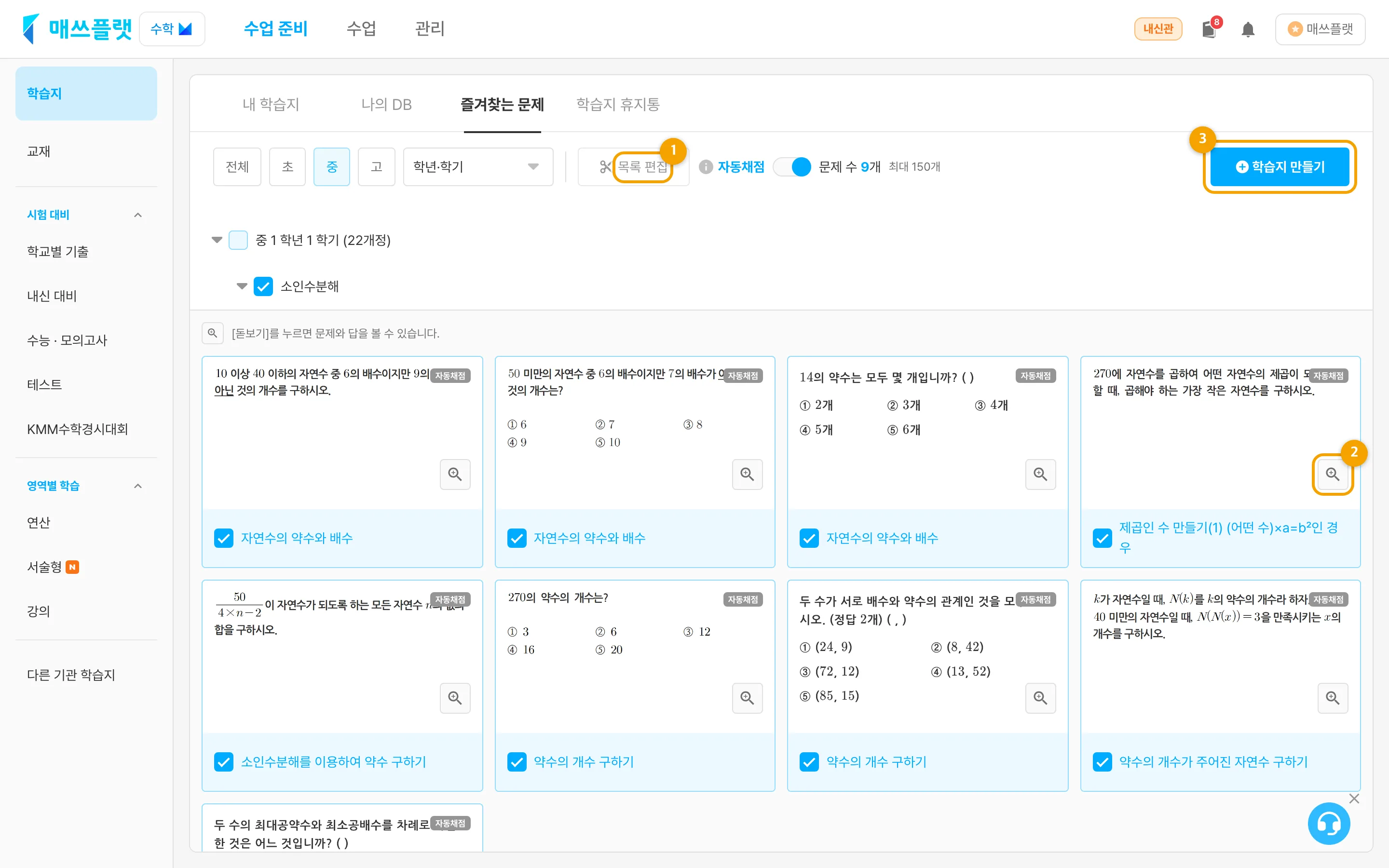
Task: Click the scissors icon beside 목록 편집
Action: (x=605, y=167)
